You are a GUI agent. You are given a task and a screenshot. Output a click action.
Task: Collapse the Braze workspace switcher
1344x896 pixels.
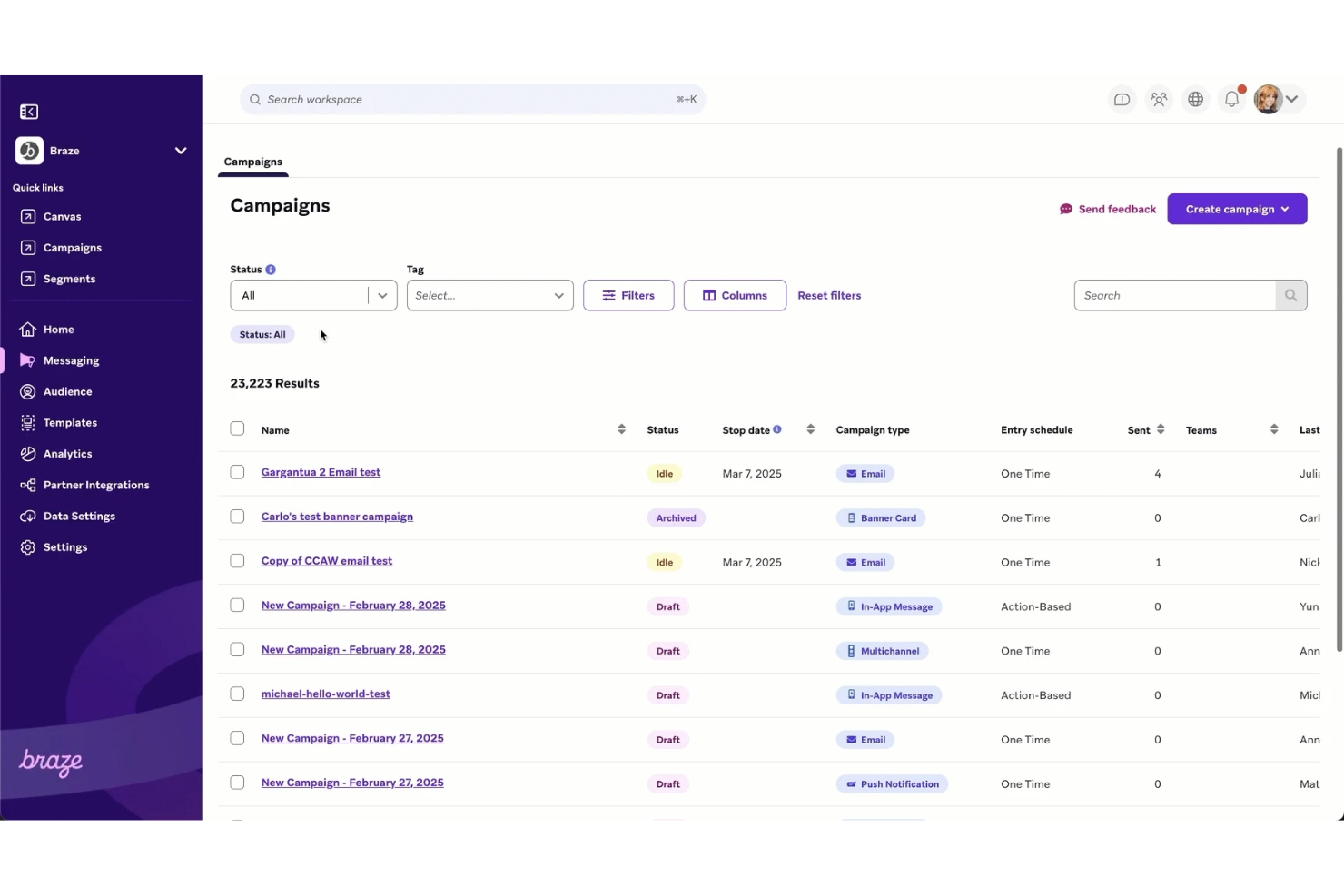[180, 150]
